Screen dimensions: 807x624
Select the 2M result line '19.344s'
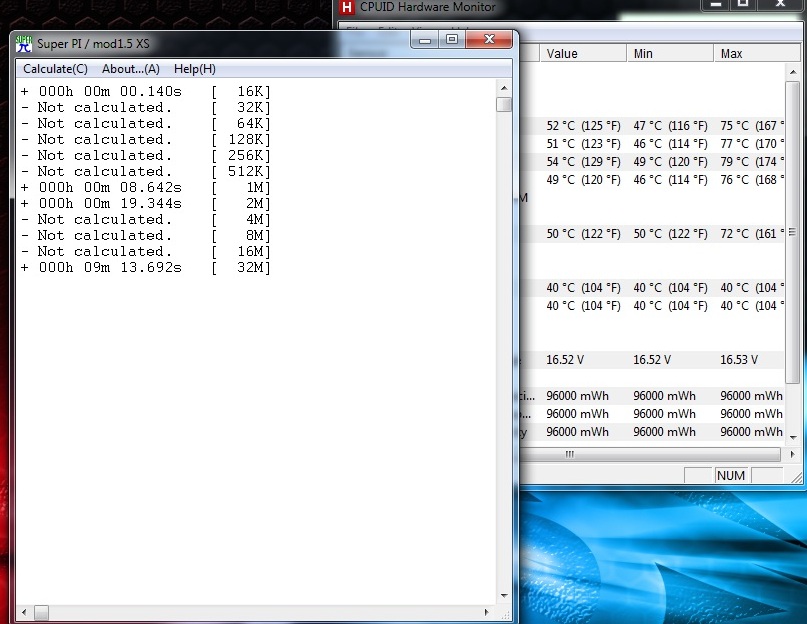click(145, 203)
